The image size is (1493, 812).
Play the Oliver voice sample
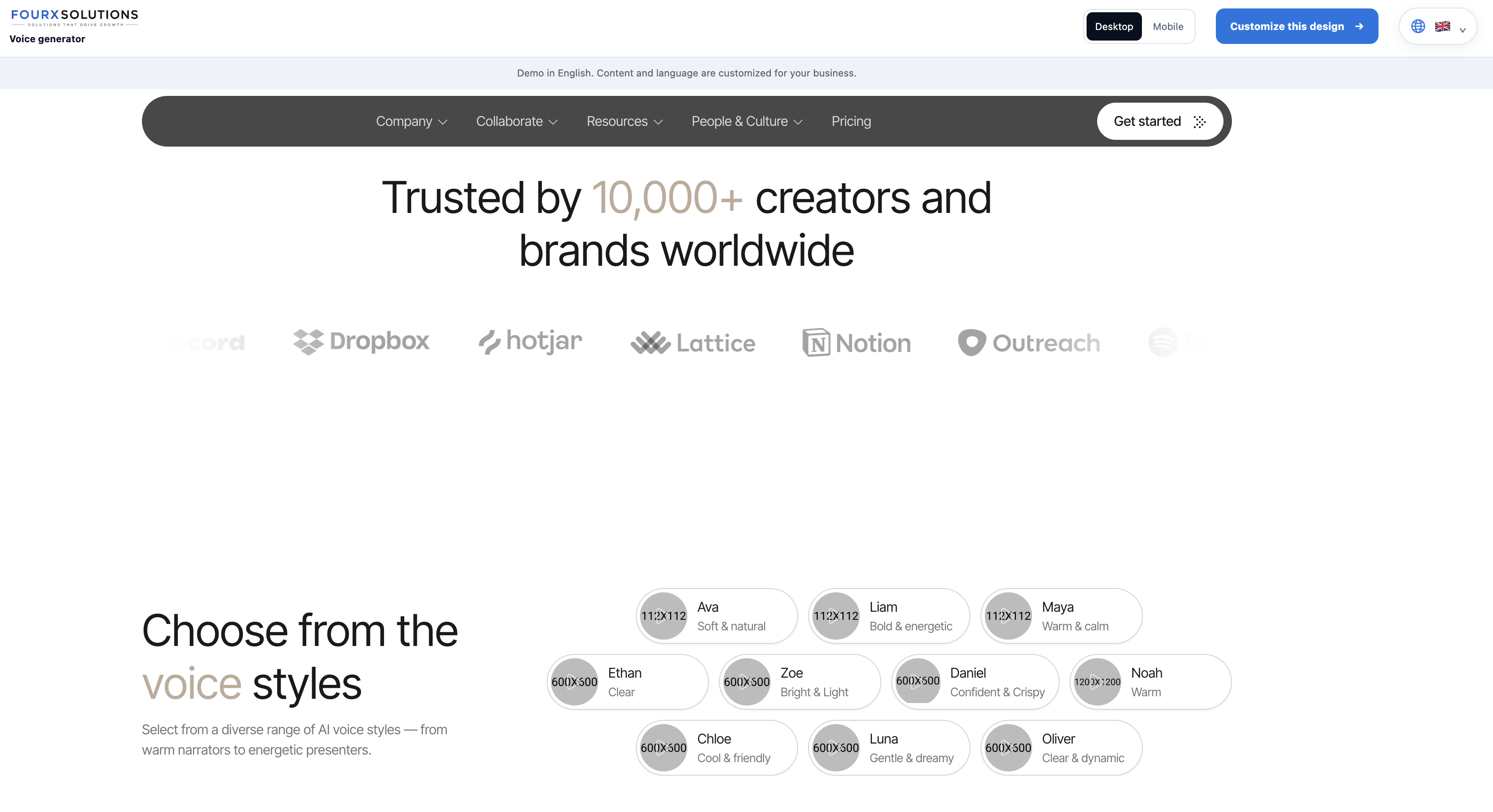tap(1008, 748)
